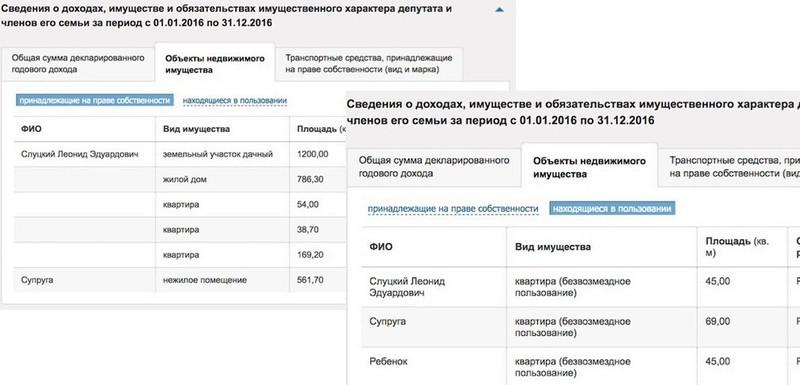Click 'Супруга' in front window table
This screenshot has width=800, height=385.
pos(387,322)
